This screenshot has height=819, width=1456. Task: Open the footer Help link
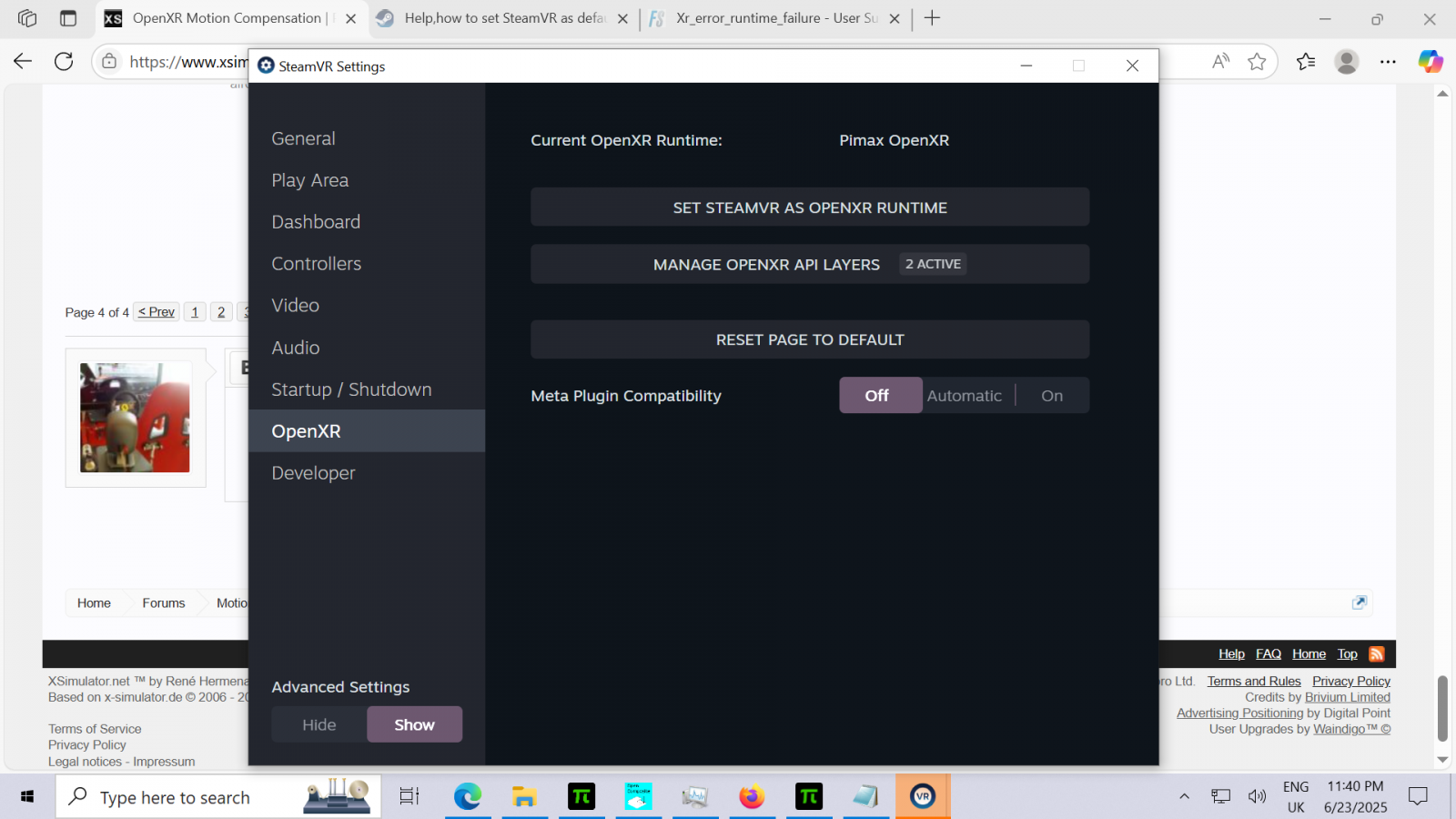tap(1231, 654)
